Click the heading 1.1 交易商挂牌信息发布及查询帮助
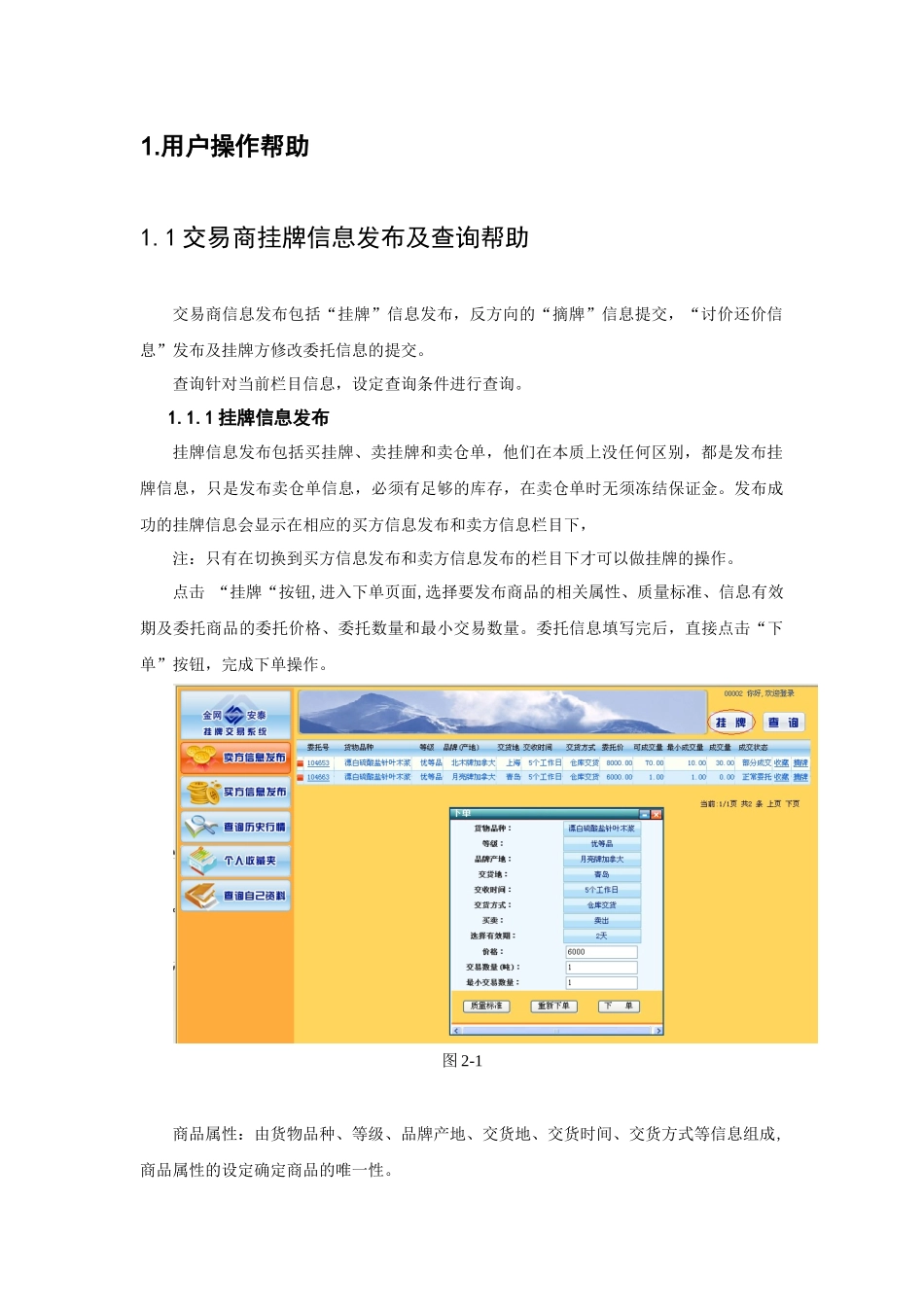Screen dimensions: 924x1307 335,238
